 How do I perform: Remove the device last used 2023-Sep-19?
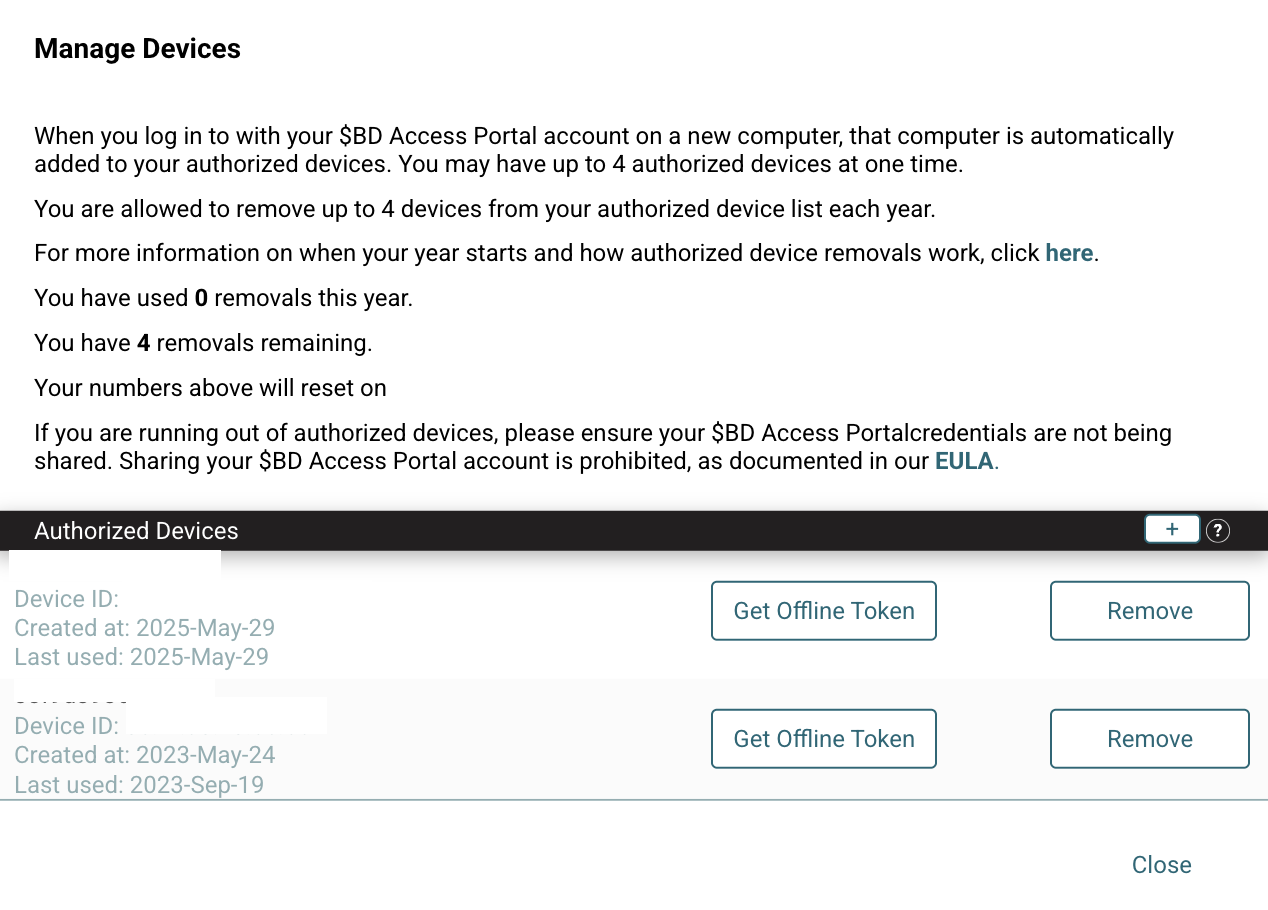[x=1149, y=739]
